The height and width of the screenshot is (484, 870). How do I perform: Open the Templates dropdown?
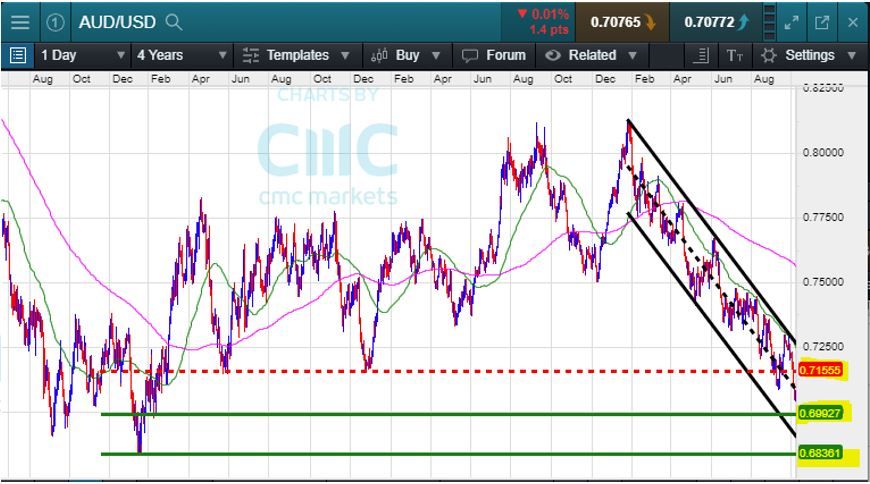pyautogui.click(x=297, y=56)
